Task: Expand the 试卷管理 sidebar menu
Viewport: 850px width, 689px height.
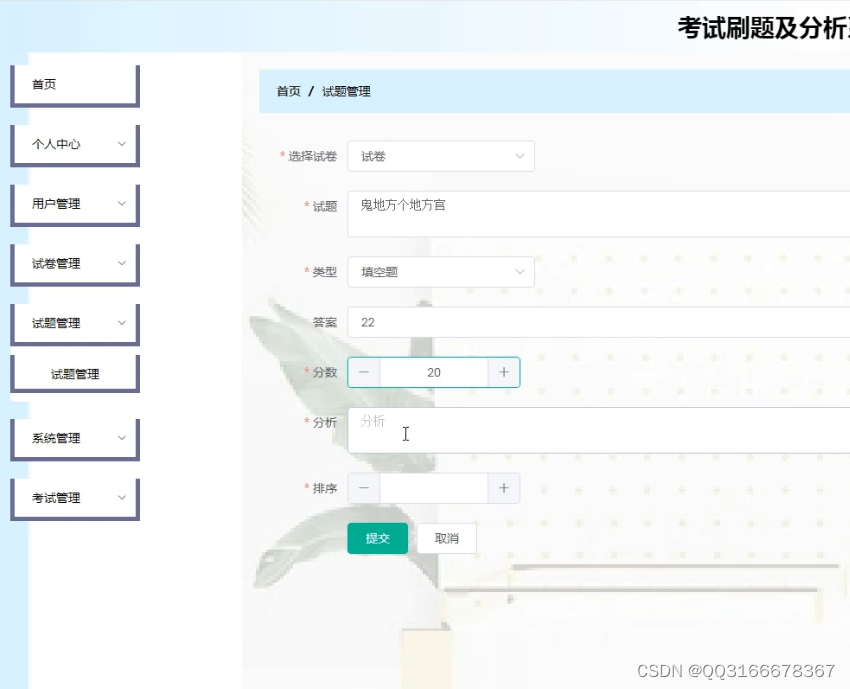Action: pos(74,263)
